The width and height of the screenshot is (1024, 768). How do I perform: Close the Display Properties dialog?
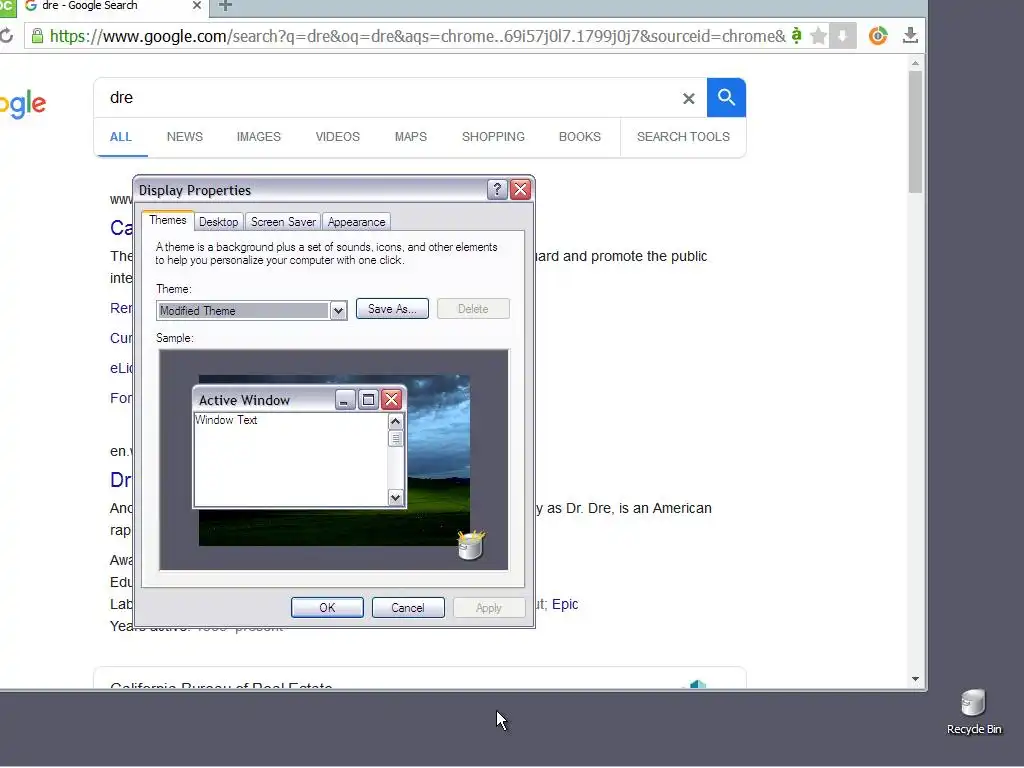click(x=520, y=189)
